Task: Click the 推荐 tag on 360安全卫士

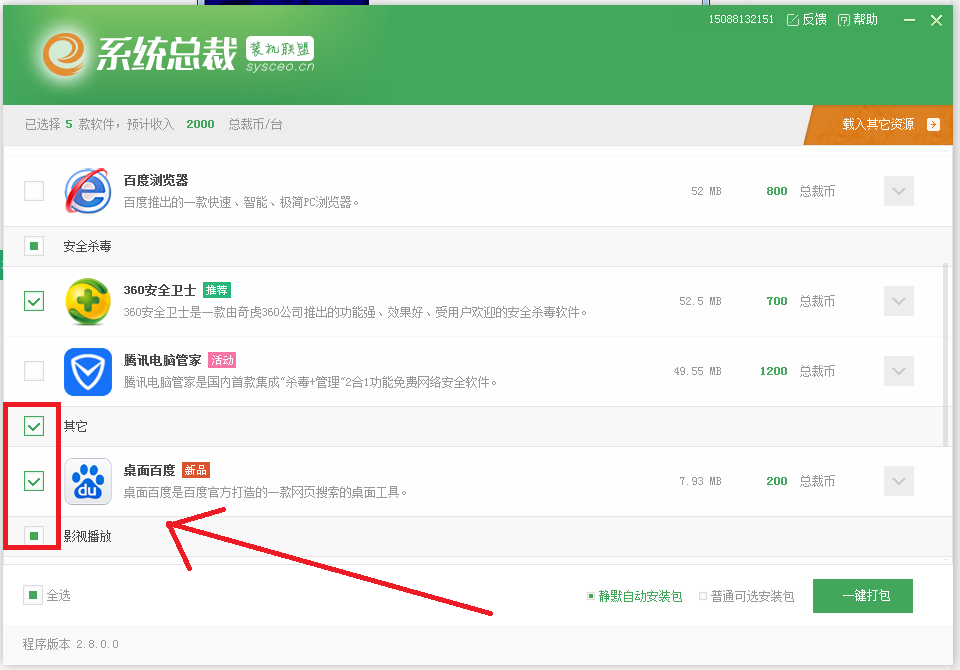Action: 217,290
